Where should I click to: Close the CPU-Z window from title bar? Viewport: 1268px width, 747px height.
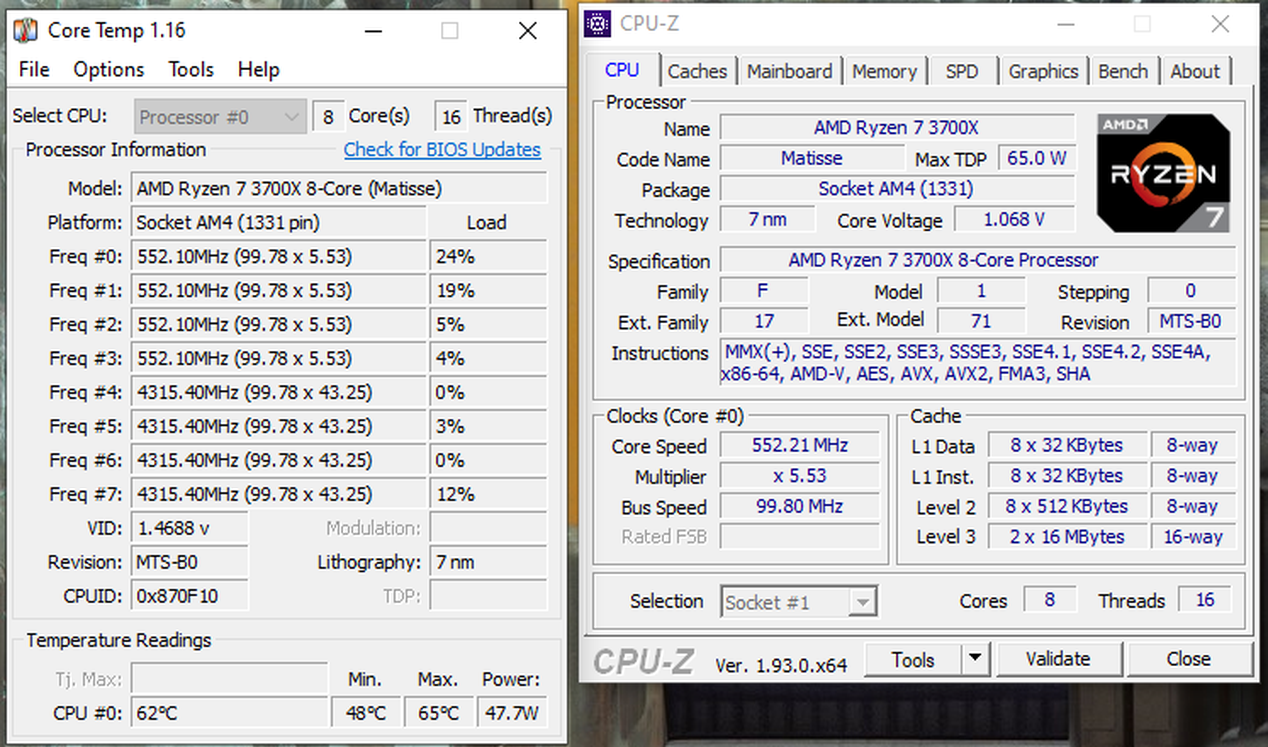[1220, 24]
